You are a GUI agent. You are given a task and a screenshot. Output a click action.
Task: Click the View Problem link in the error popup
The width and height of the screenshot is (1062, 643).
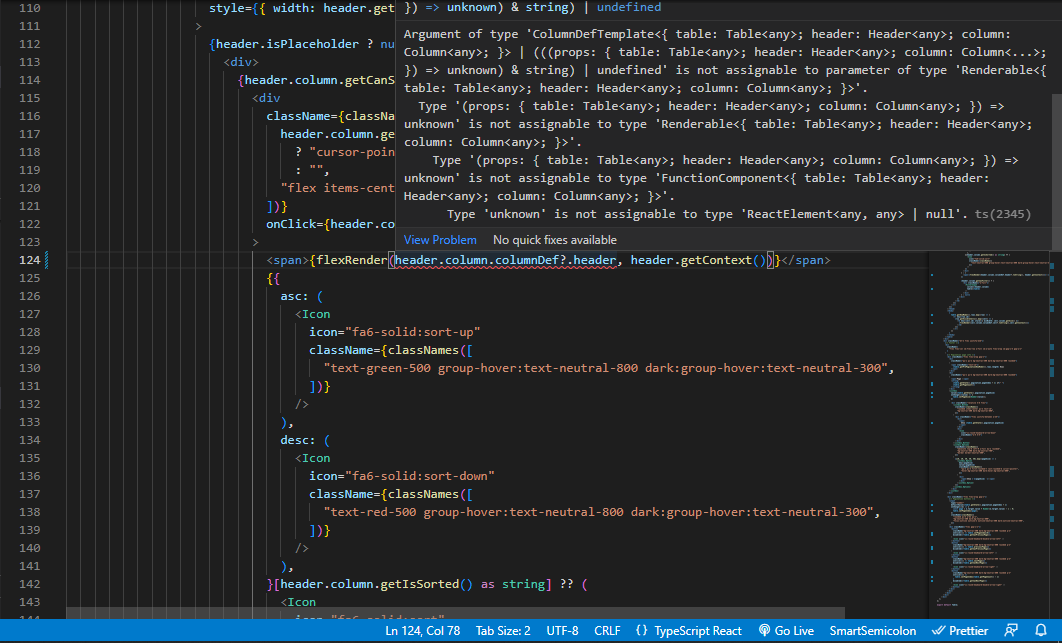point(440,240)
